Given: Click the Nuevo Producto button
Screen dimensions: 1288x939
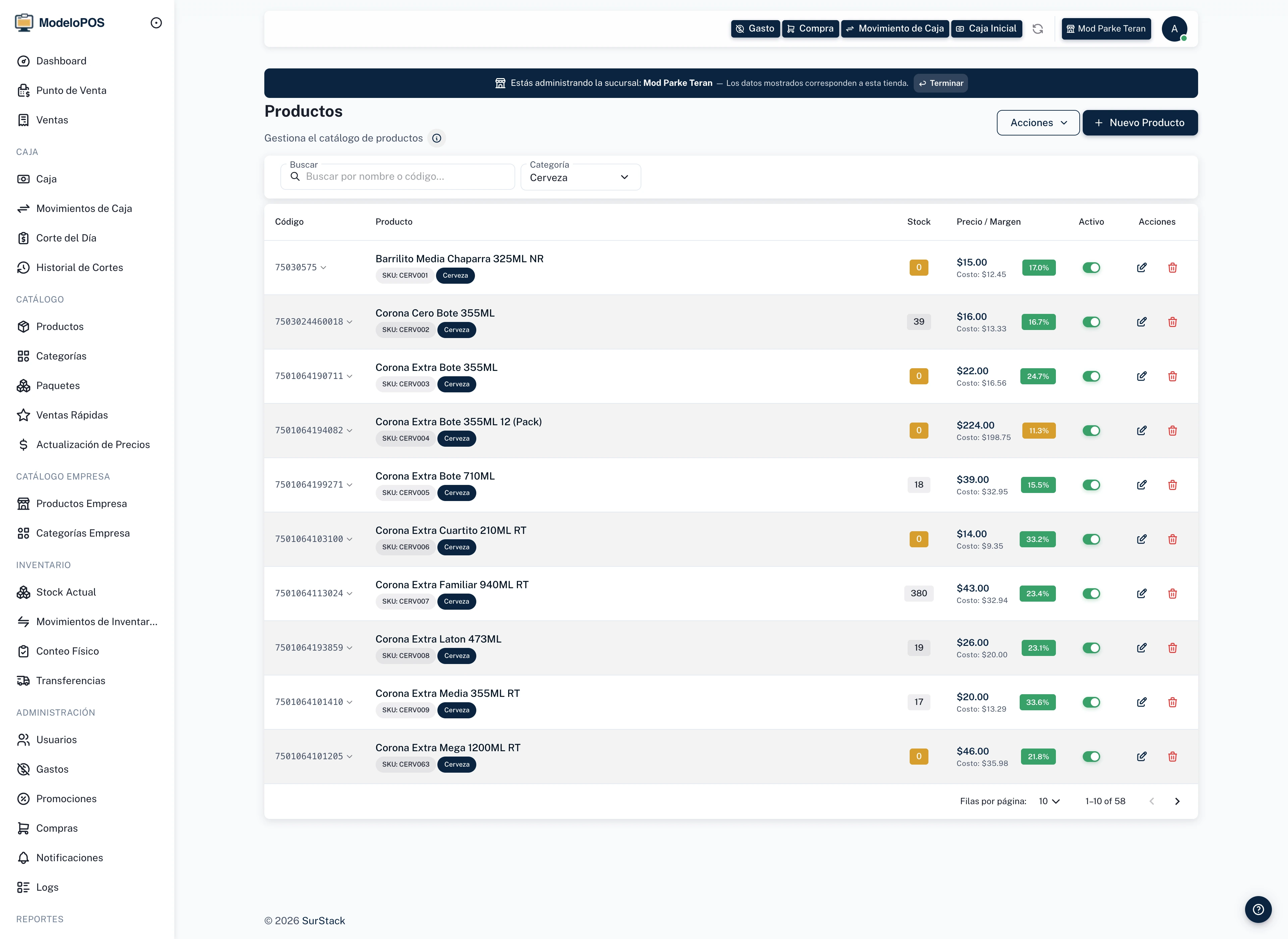Looking at the screenshot, I should (1140, 122).
